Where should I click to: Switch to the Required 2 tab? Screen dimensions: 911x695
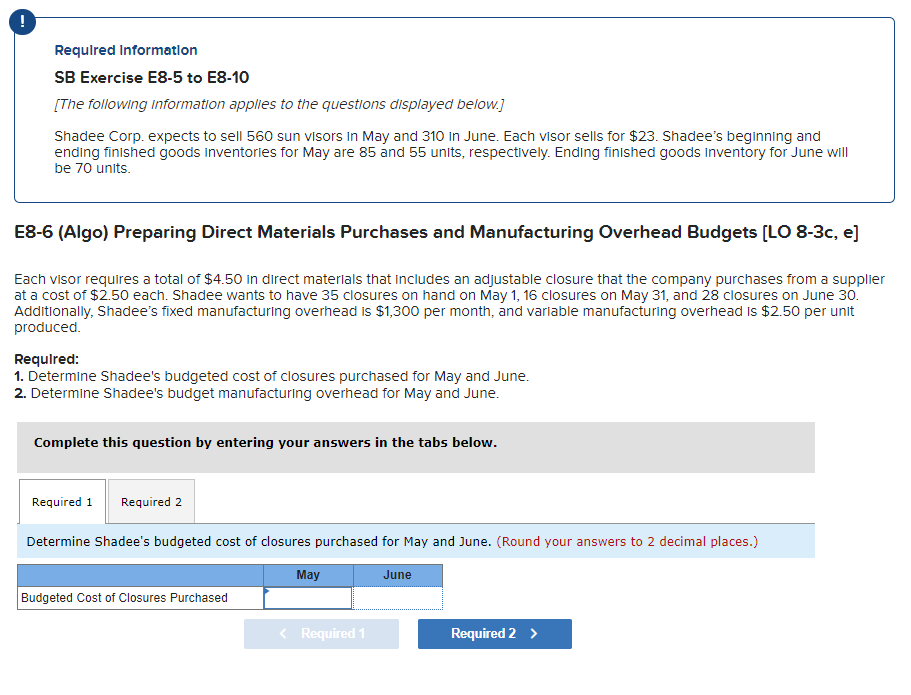click(x=151, y=501)
